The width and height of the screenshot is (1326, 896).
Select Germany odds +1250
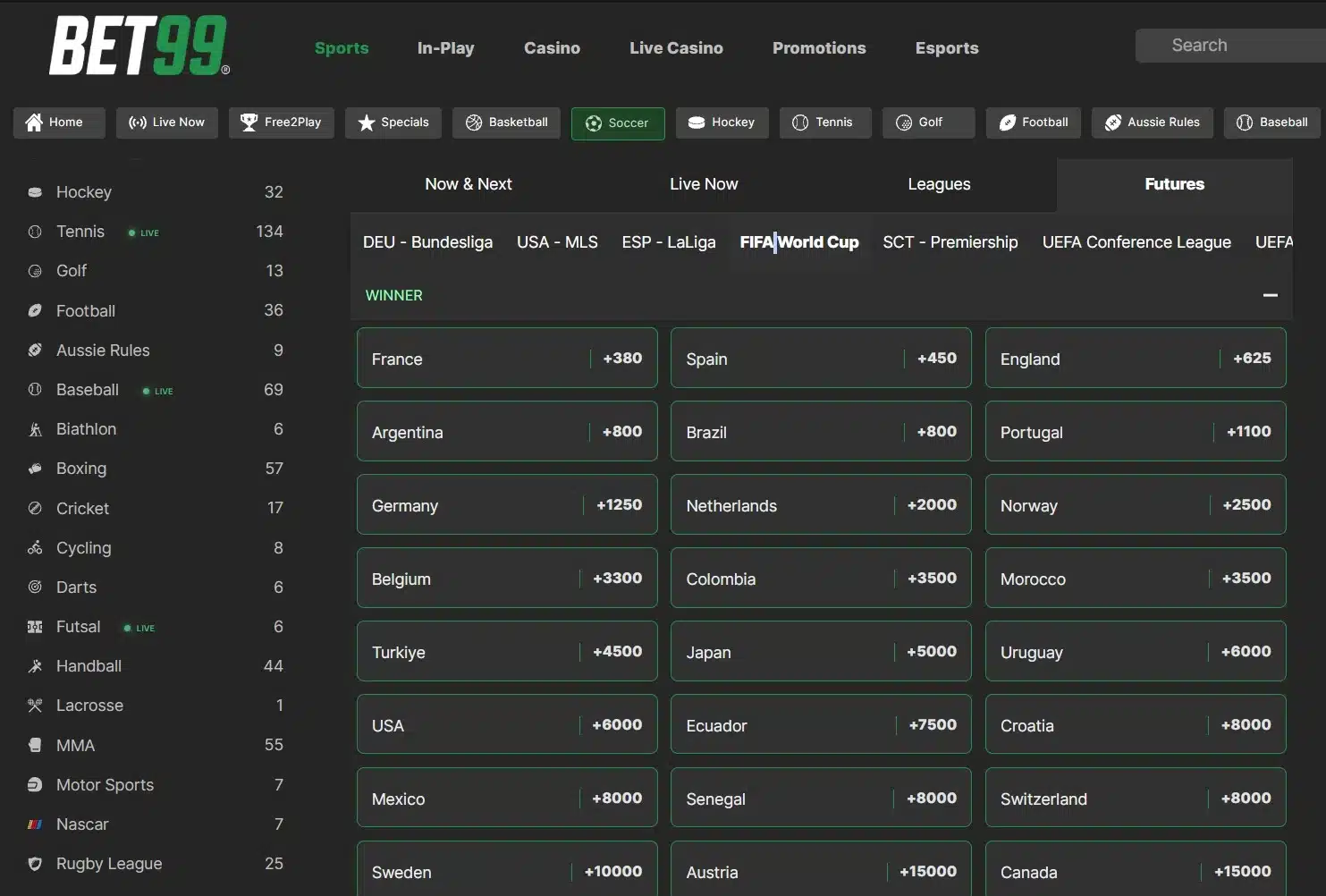[507, 504]
